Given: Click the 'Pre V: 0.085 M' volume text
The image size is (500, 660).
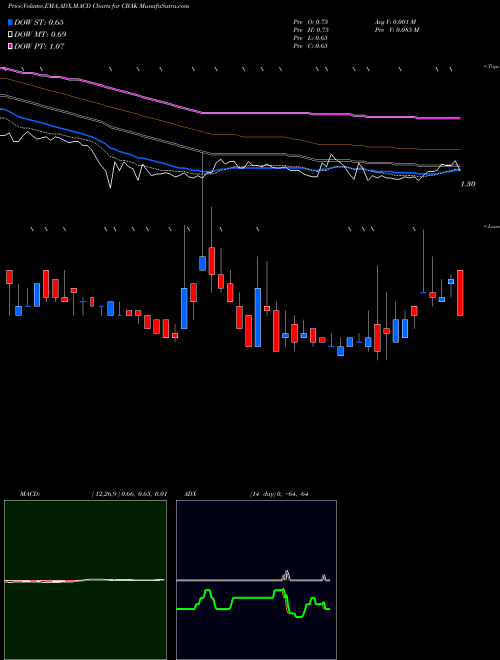Looking at the screenshot, I should click(x=397, y=30).
